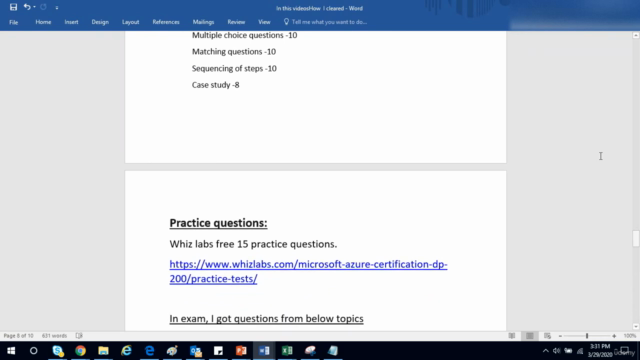Show hidden system tray icons
640x360 pixels.
click(x=545, y=351)
